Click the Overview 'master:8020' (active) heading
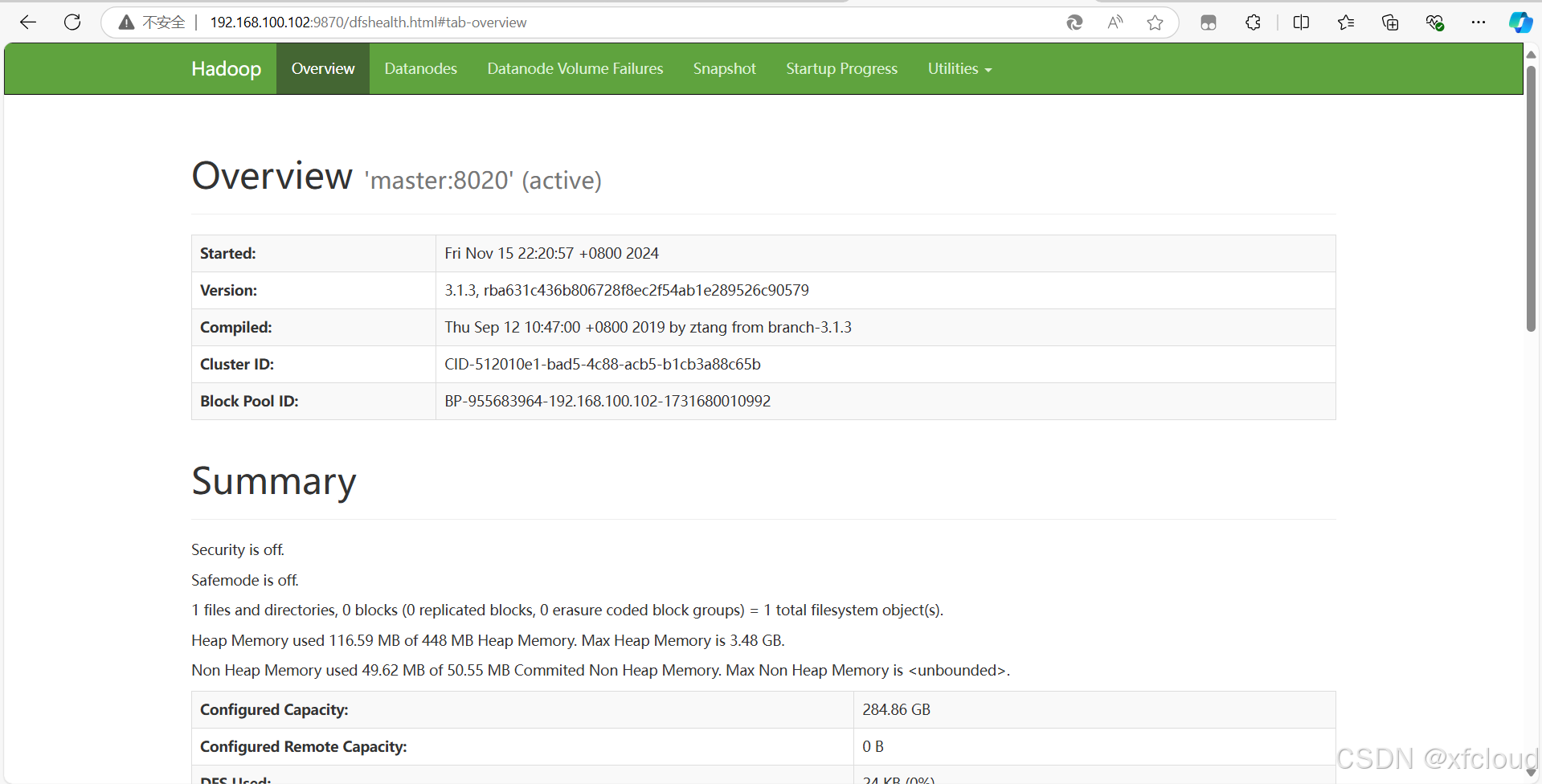1542x784 pixels. (397, 176)
